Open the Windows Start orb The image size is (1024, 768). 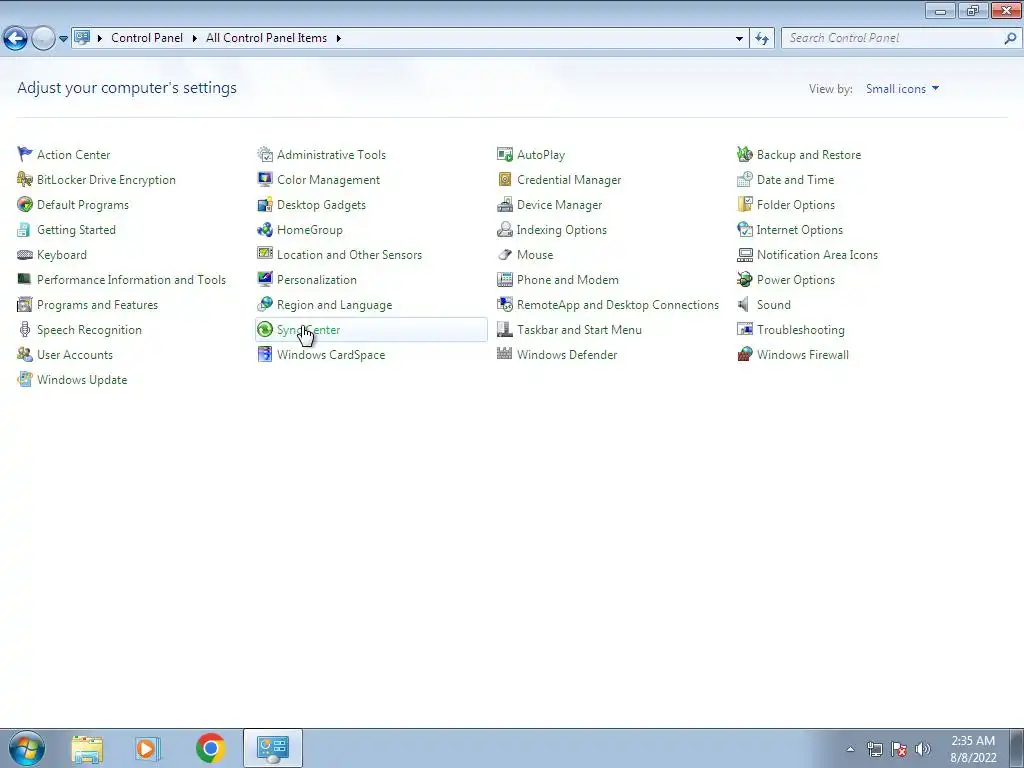click(x=27, y=748)
